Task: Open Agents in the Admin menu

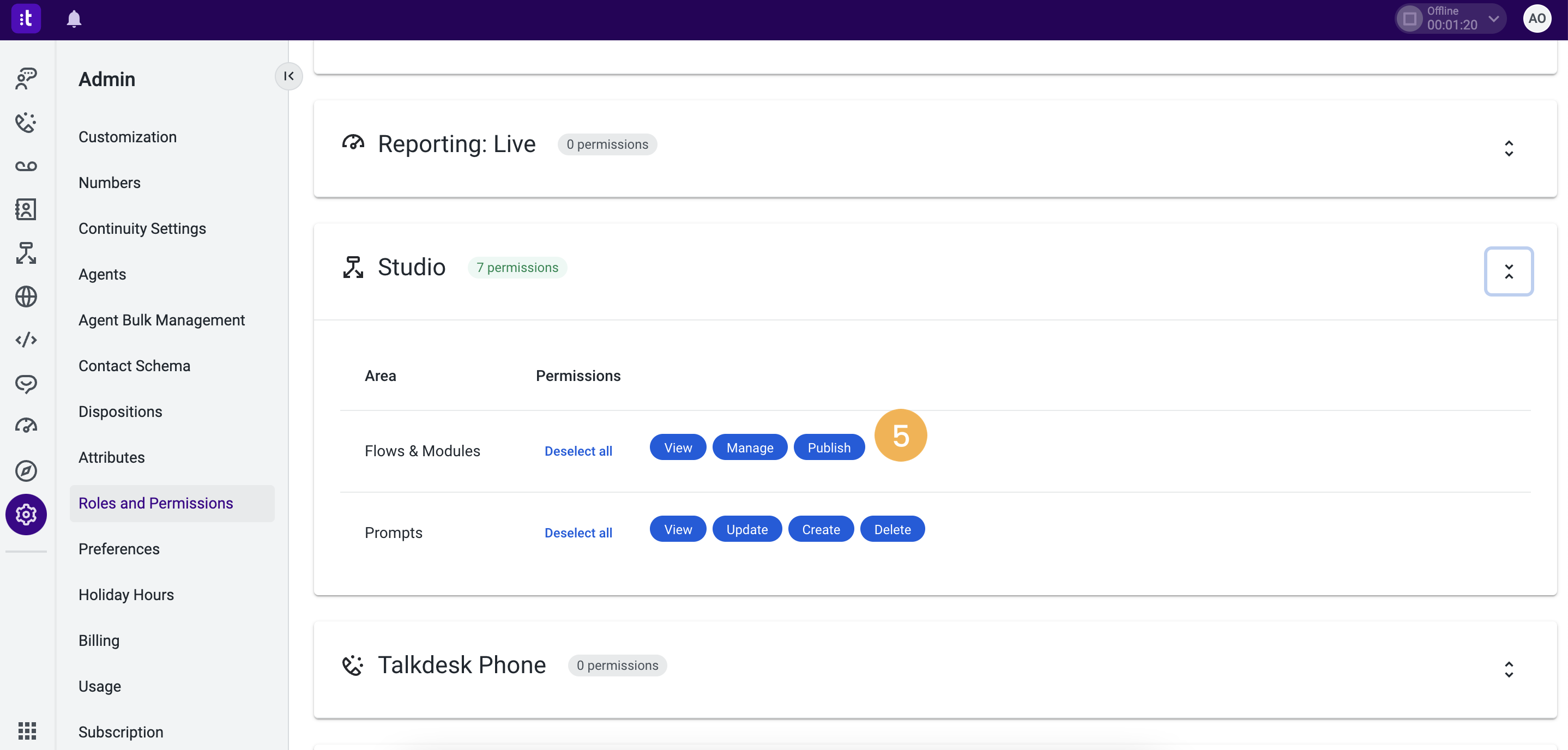Action: click(102, 275)
